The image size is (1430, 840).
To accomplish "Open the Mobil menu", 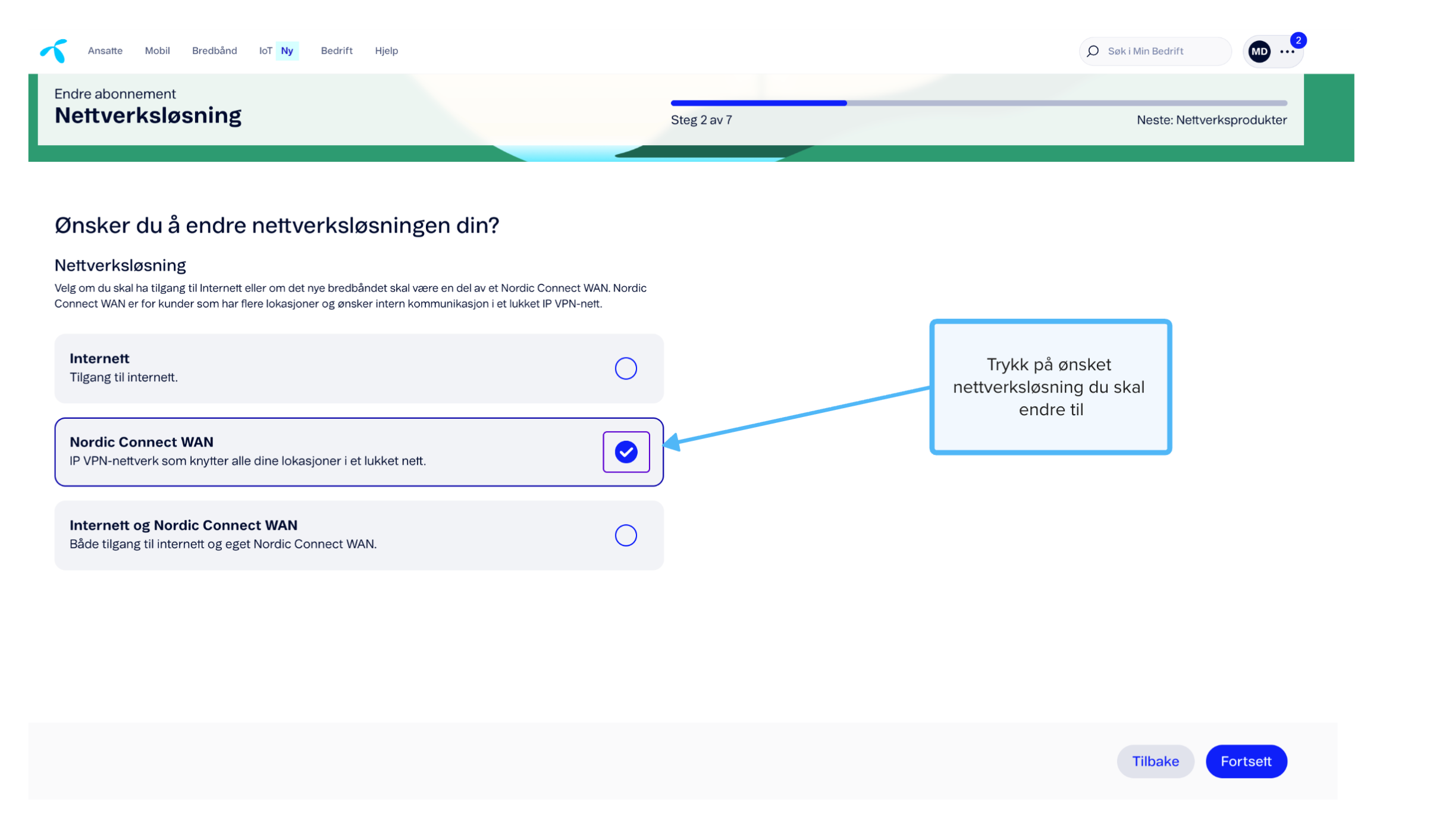I will [x=157, y=51].
